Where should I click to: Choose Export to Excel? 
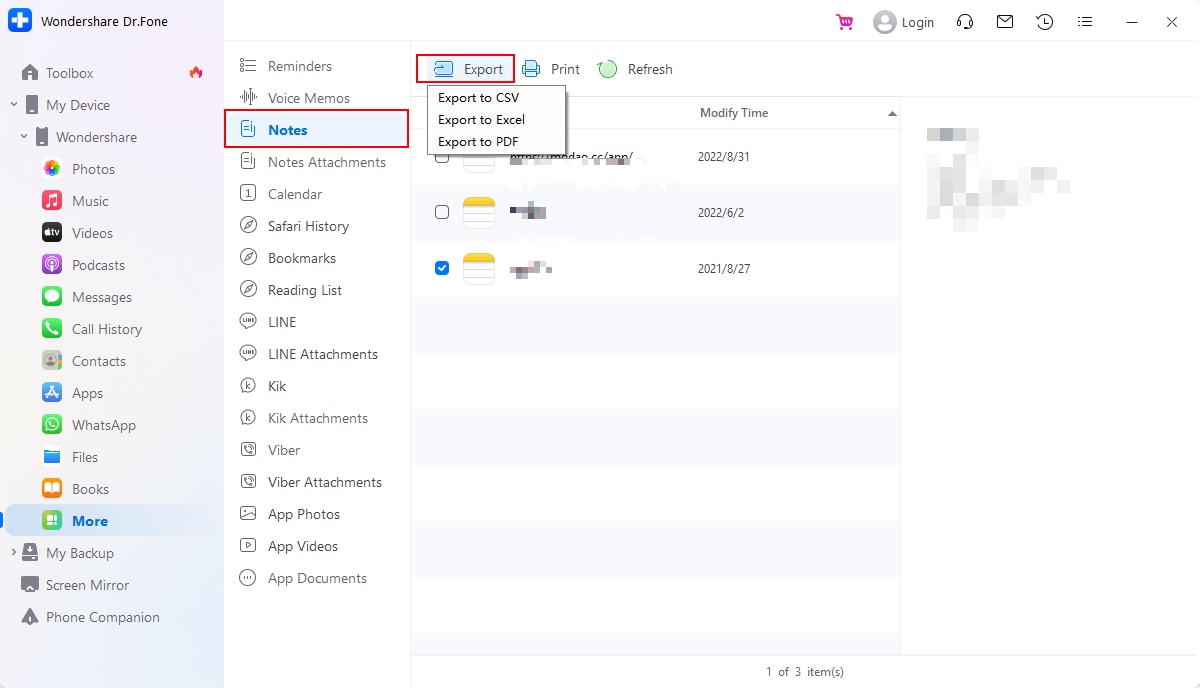(x=481, y=120)
